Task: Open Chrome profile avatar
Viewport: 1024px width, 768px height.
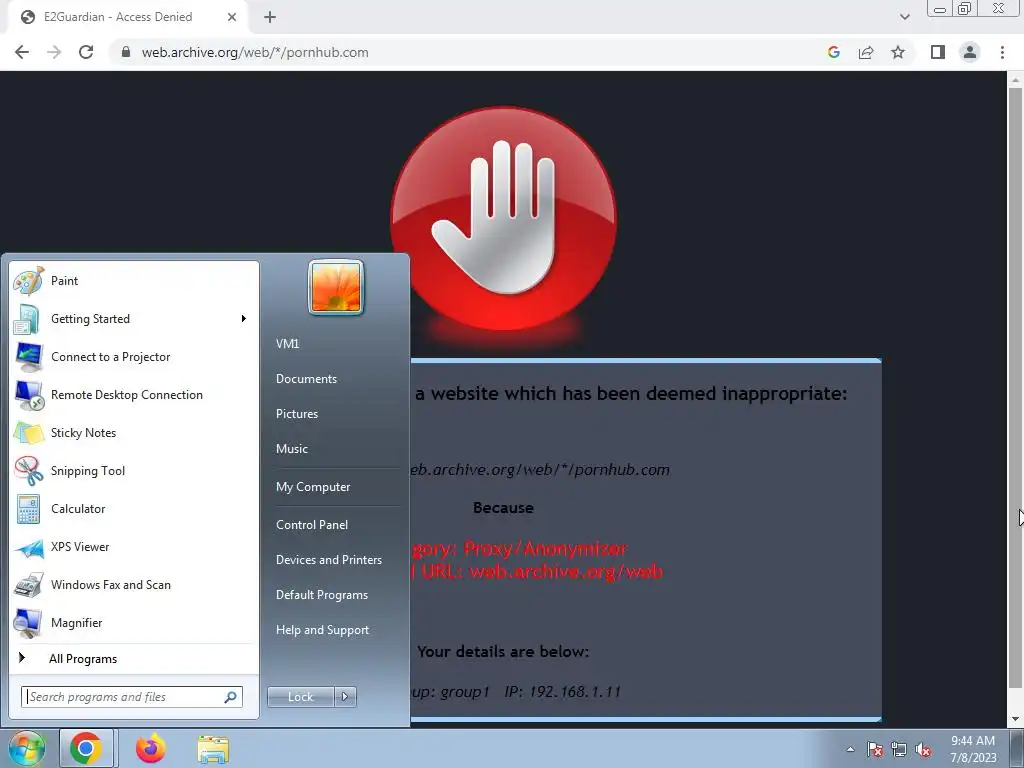Action: pyautogui.click(x=970, y=52)
